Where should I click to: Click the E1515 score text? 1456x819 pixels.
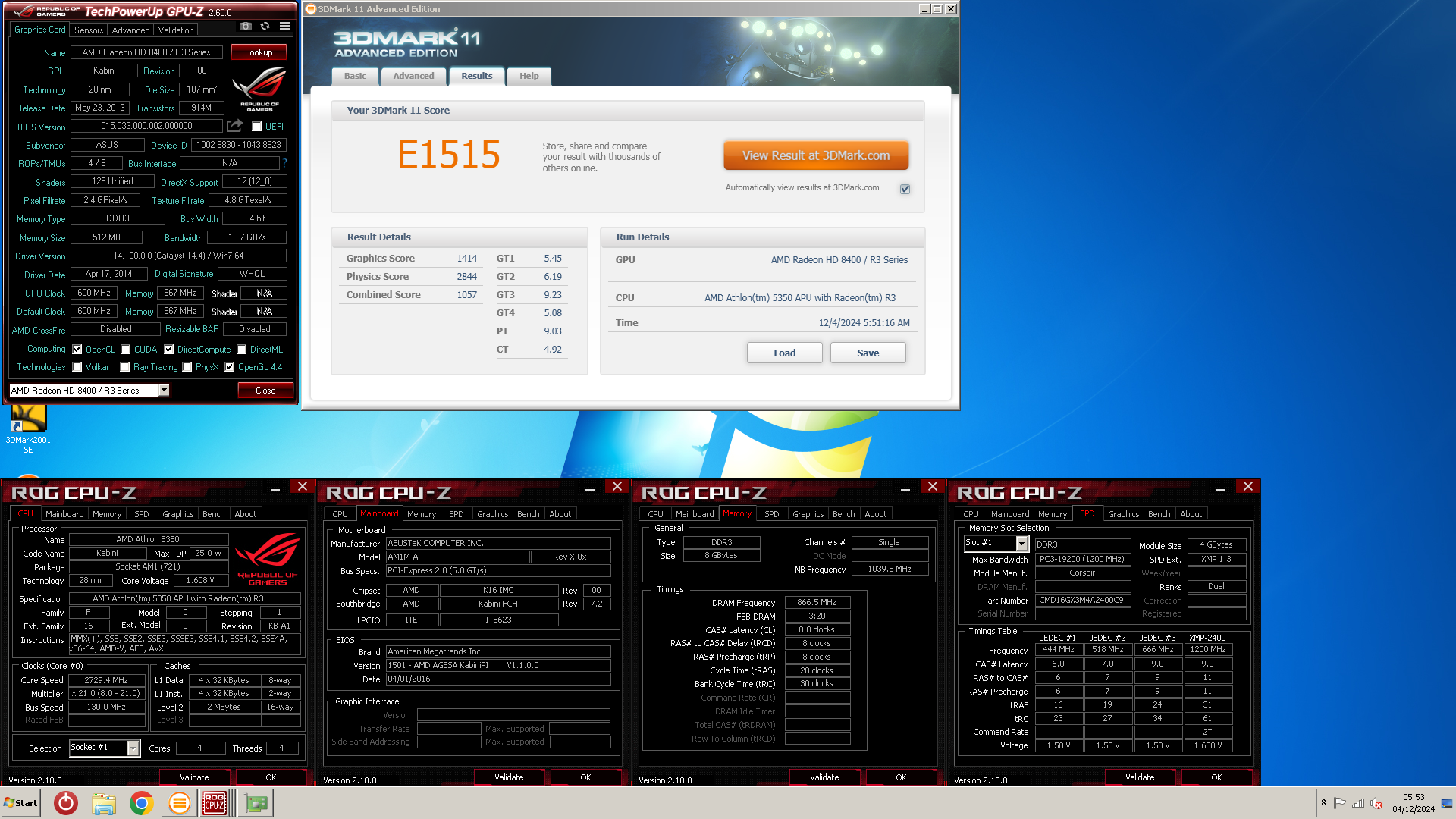pyautogui.click(x=449, y=155)
